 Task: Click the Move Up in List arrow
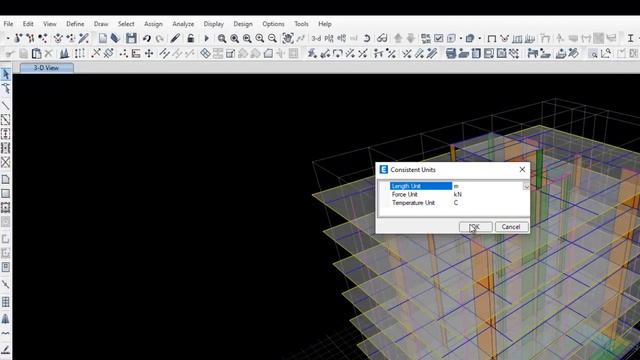point(398,38)
